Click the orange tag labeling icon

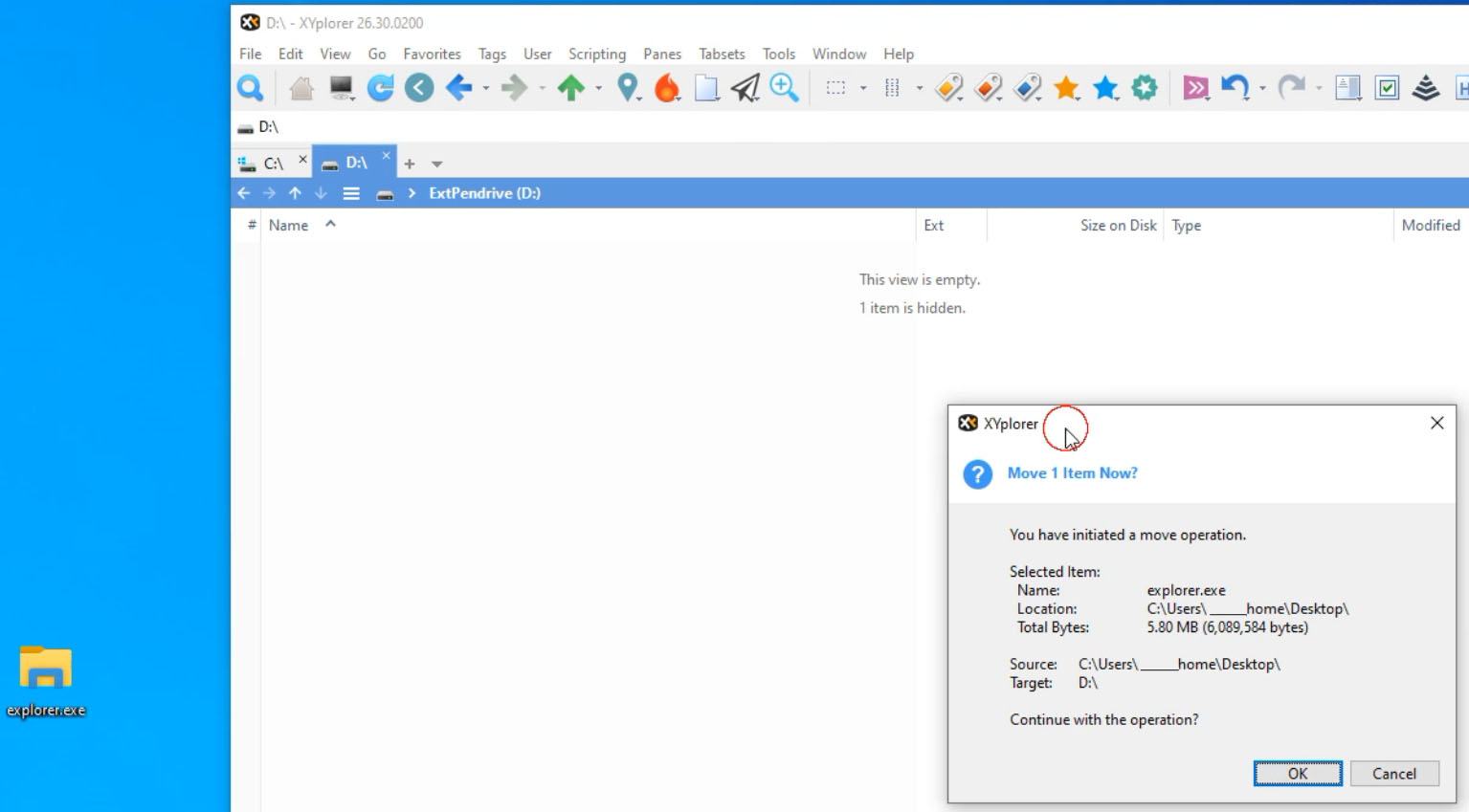[949, 87]
